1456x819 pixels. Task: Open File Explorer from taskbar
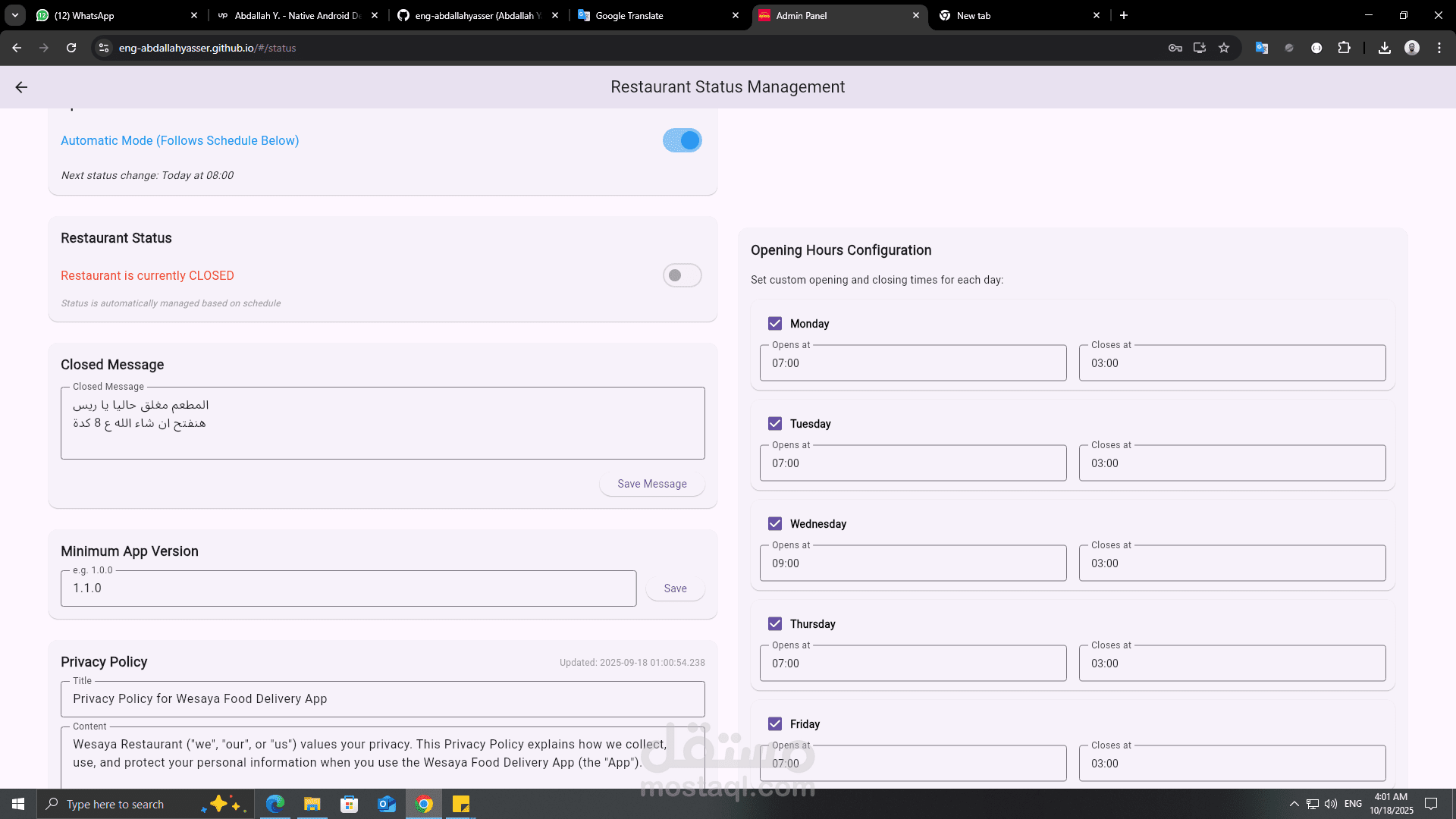[x=312, y=804]
